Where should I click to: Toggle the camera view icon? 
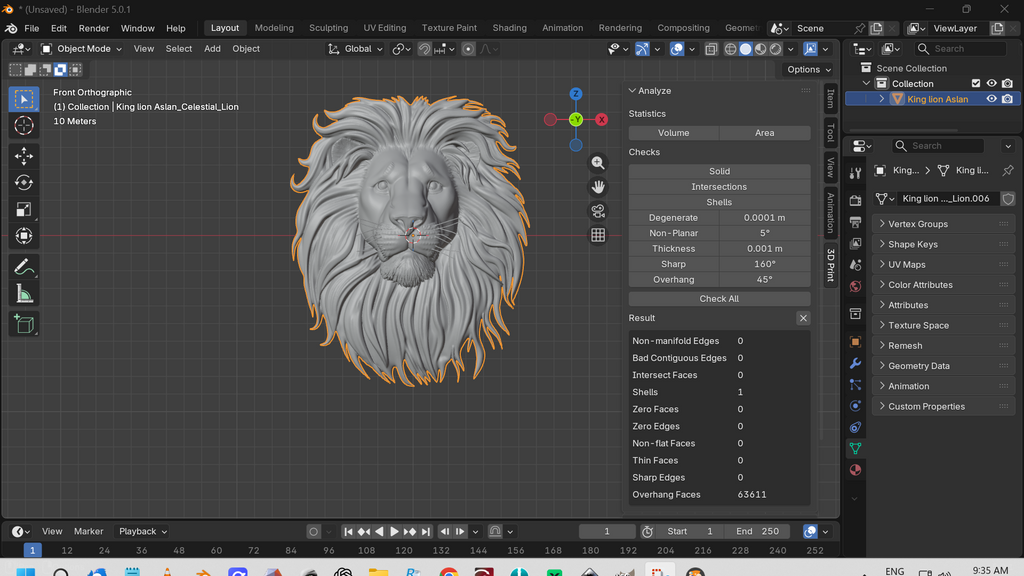click(x=598, y=211)
